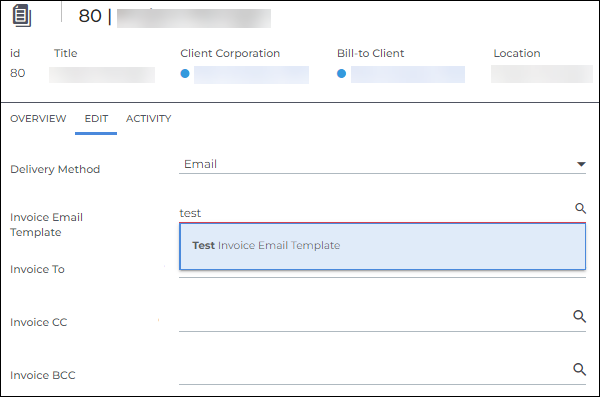Click the Delivery Method label

point(55,169)
